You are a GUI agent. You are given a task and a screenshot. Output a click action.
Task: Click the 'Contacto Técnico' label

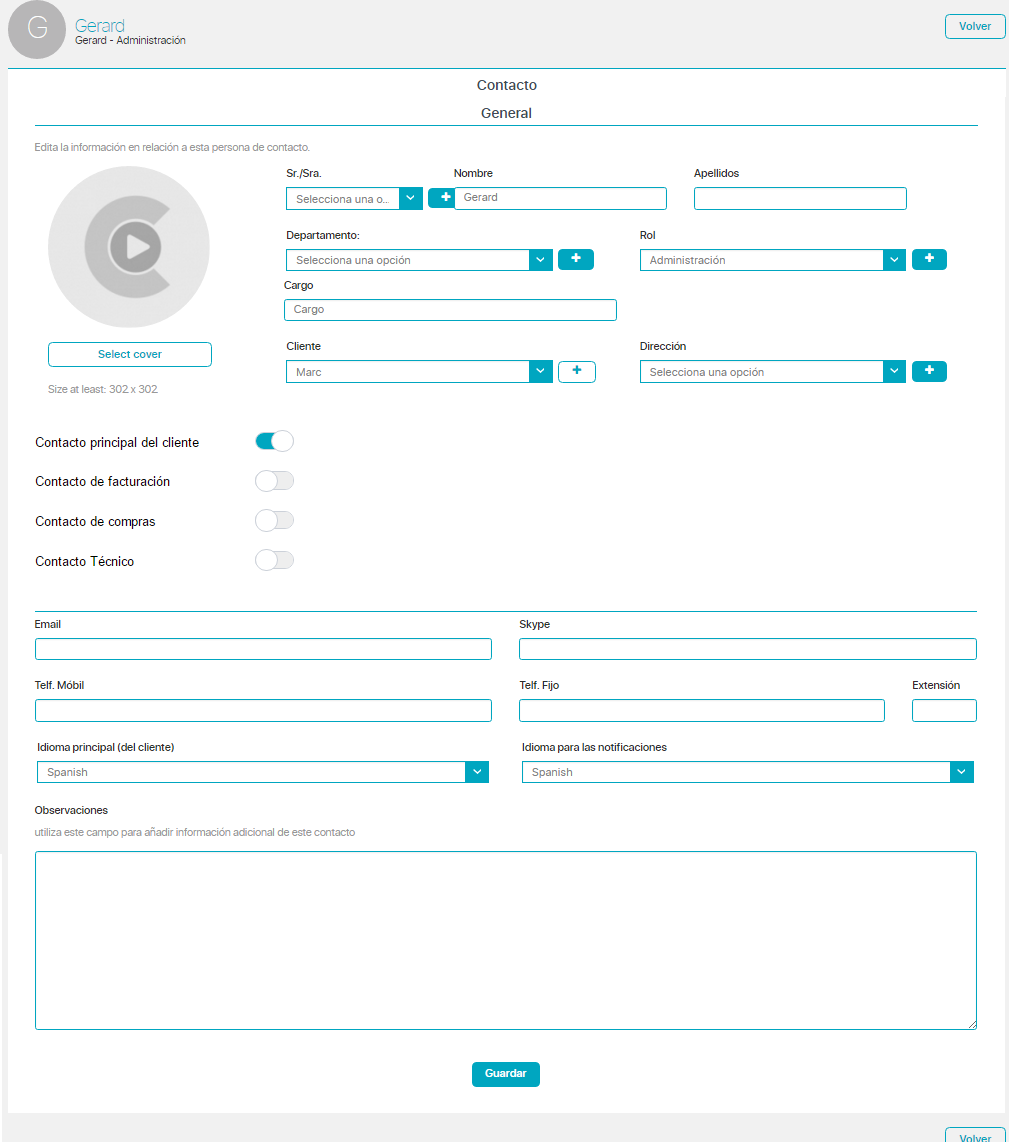coord(85,562)
